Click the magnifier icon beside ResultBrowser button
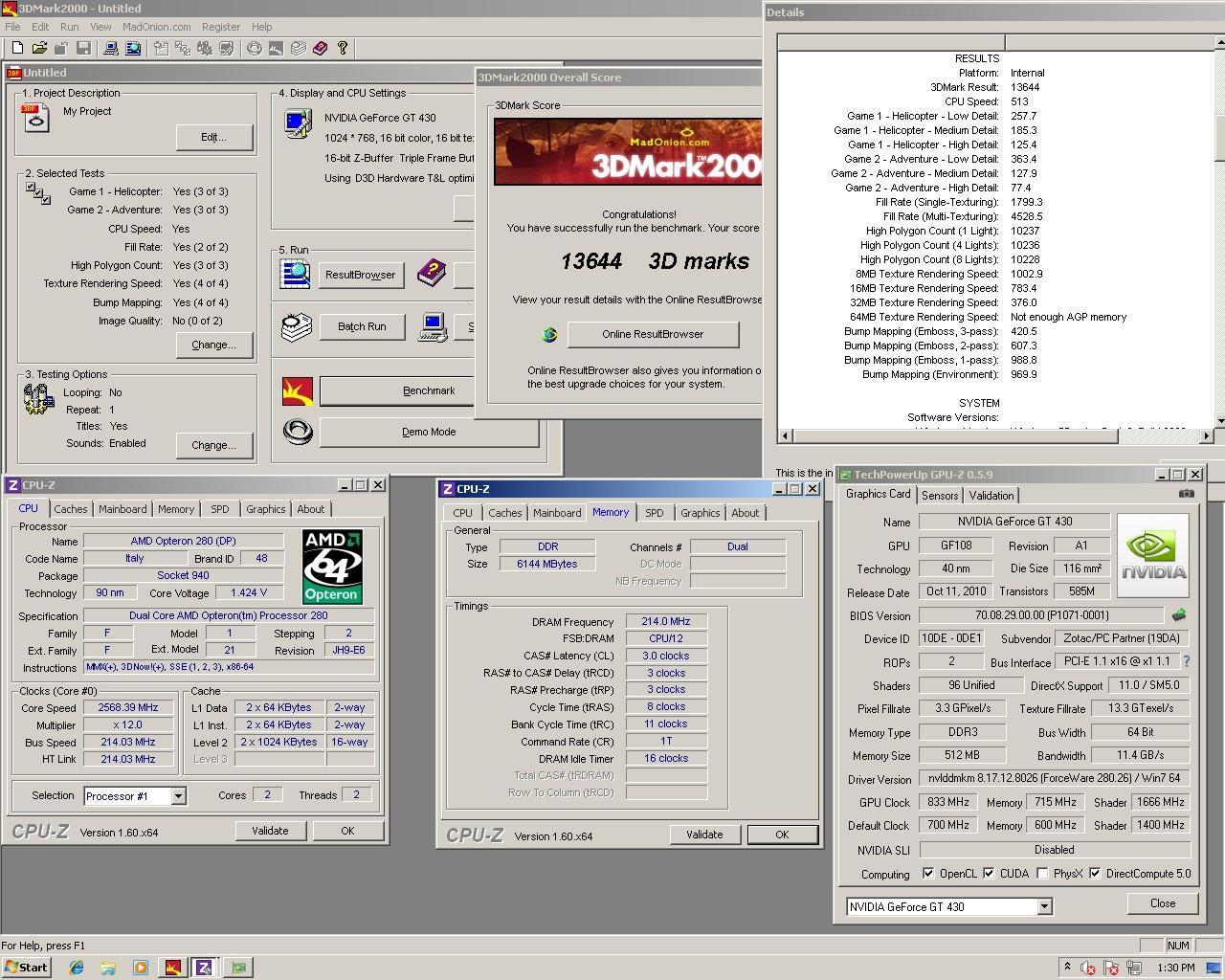1225x980 pixels. 295,275
